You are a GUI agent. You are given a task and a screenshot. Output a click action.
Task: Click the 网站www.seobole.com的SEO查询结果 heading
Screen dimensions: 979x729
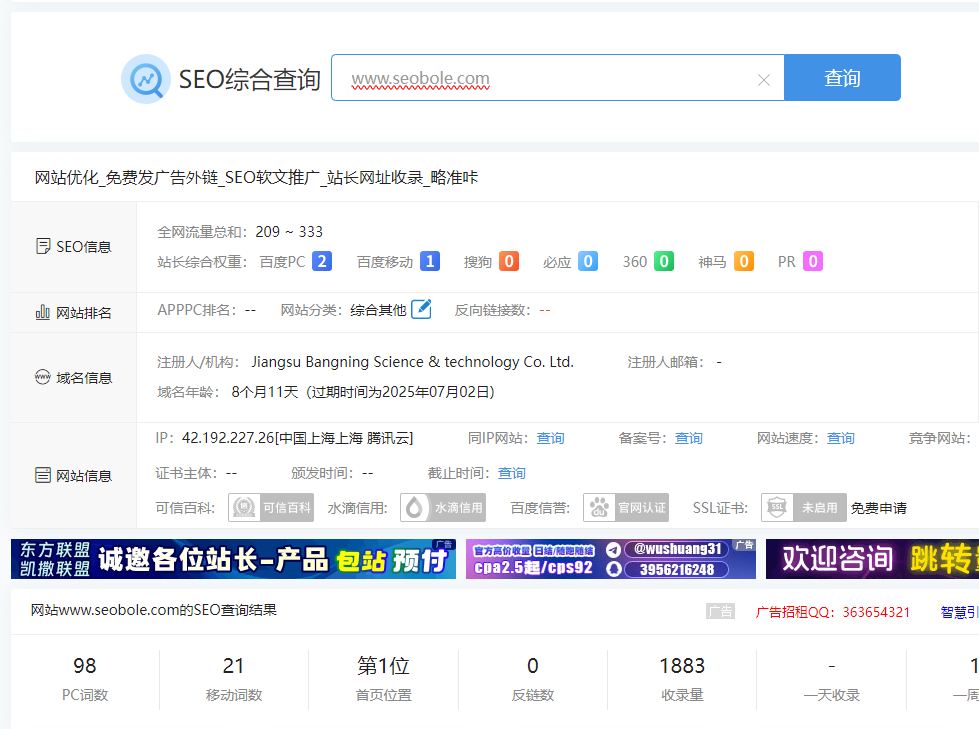(x=154, y=610)
